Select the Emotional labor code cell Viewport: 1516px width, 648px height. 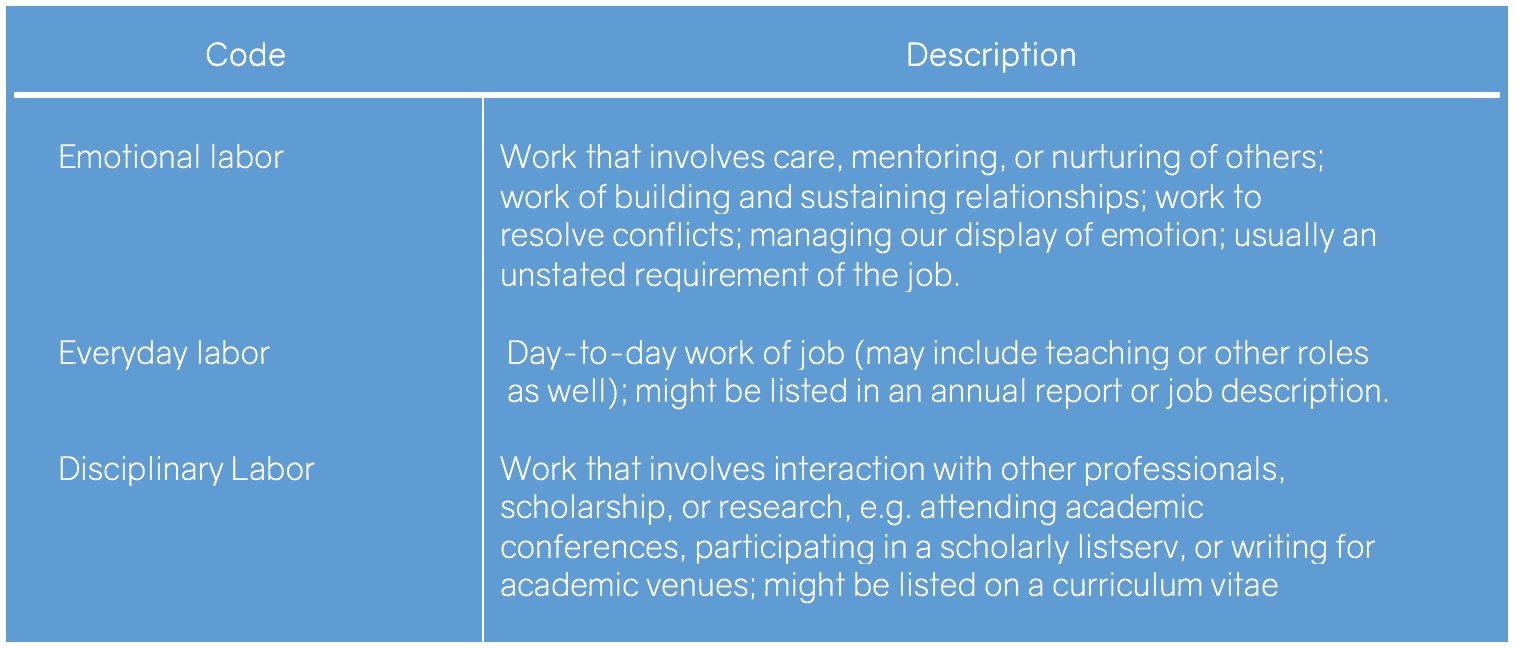coord(171,157)
